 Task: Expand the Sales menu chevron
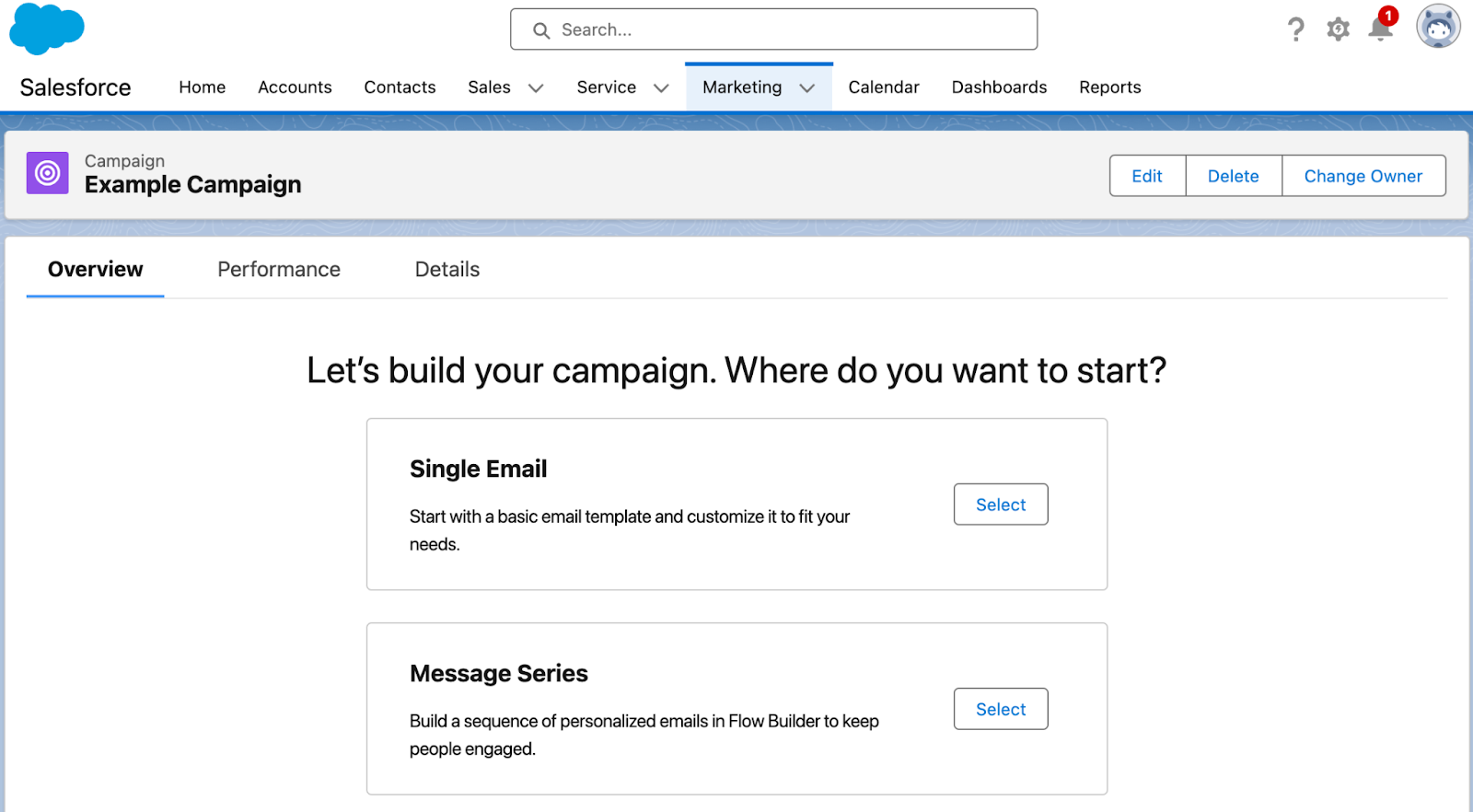pos(536,88)
